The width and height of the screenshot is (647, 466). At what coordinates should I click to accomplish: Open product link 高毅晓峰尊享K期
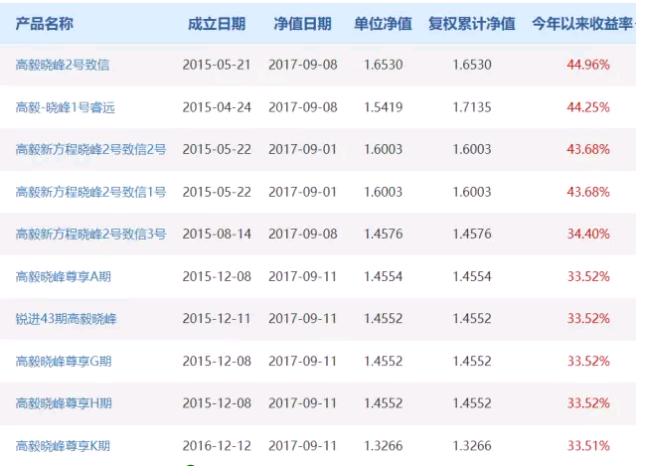click(63, 446)
